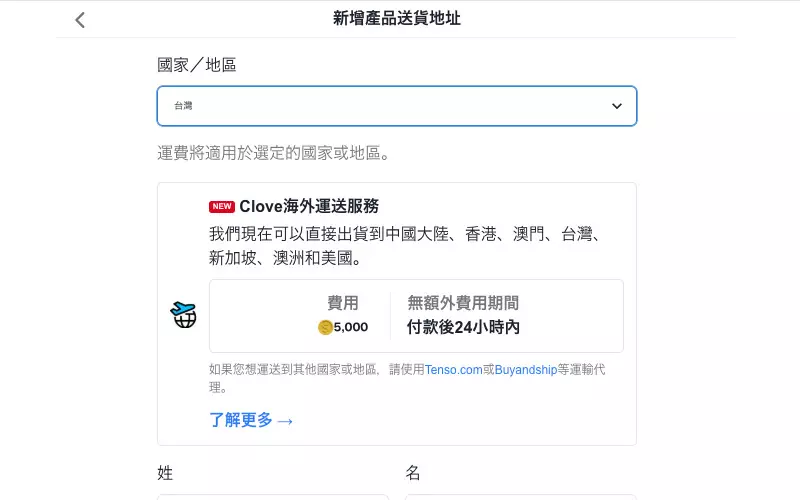
Task: Click the 國家/地區 field label
Action: [x=196, y=65]
